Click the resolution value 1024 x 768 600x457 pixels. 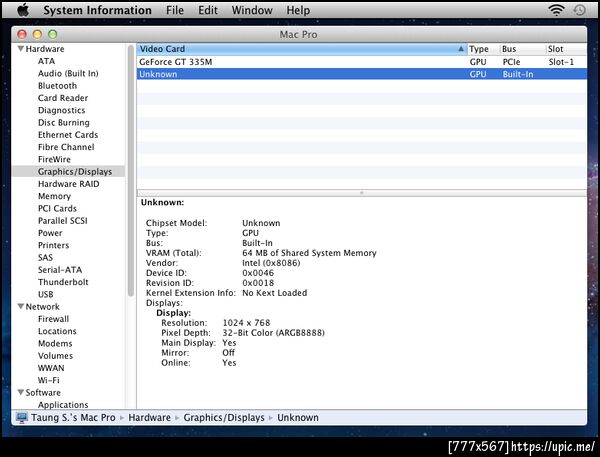pos(246,323)
